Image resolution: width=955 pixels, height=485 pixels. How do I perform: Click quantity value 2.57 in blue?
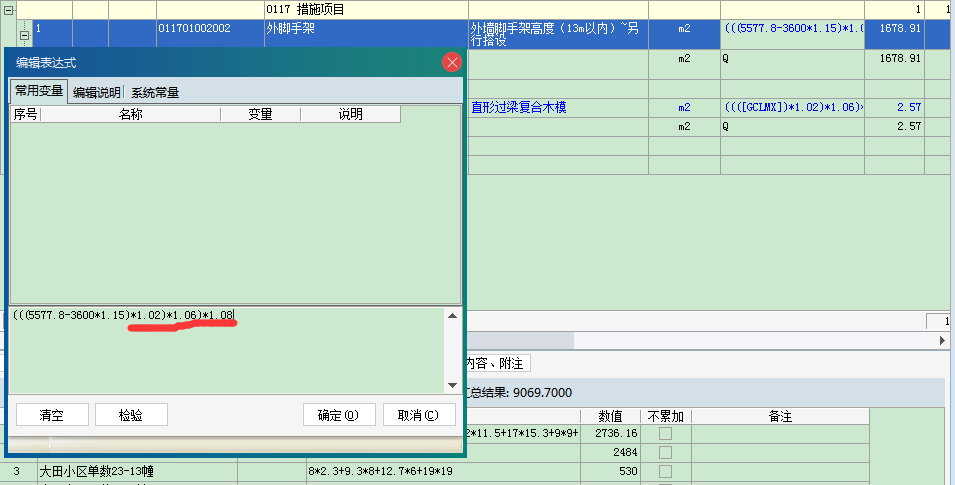909,107
